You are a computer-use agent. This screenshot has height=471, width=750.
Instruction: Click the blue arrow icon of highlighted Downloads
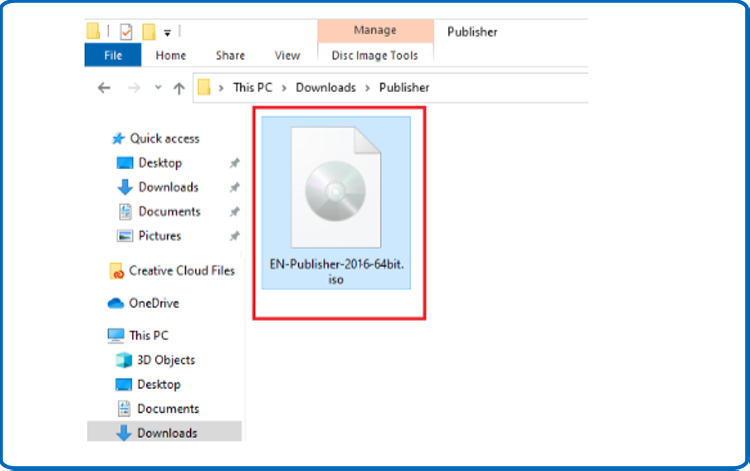[x=124, y=433]
